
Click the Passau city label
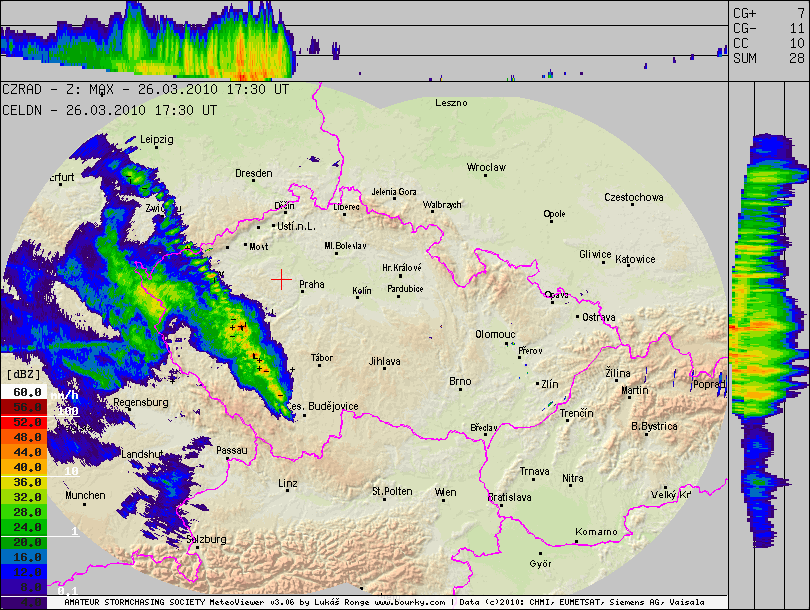pos(231,450)
